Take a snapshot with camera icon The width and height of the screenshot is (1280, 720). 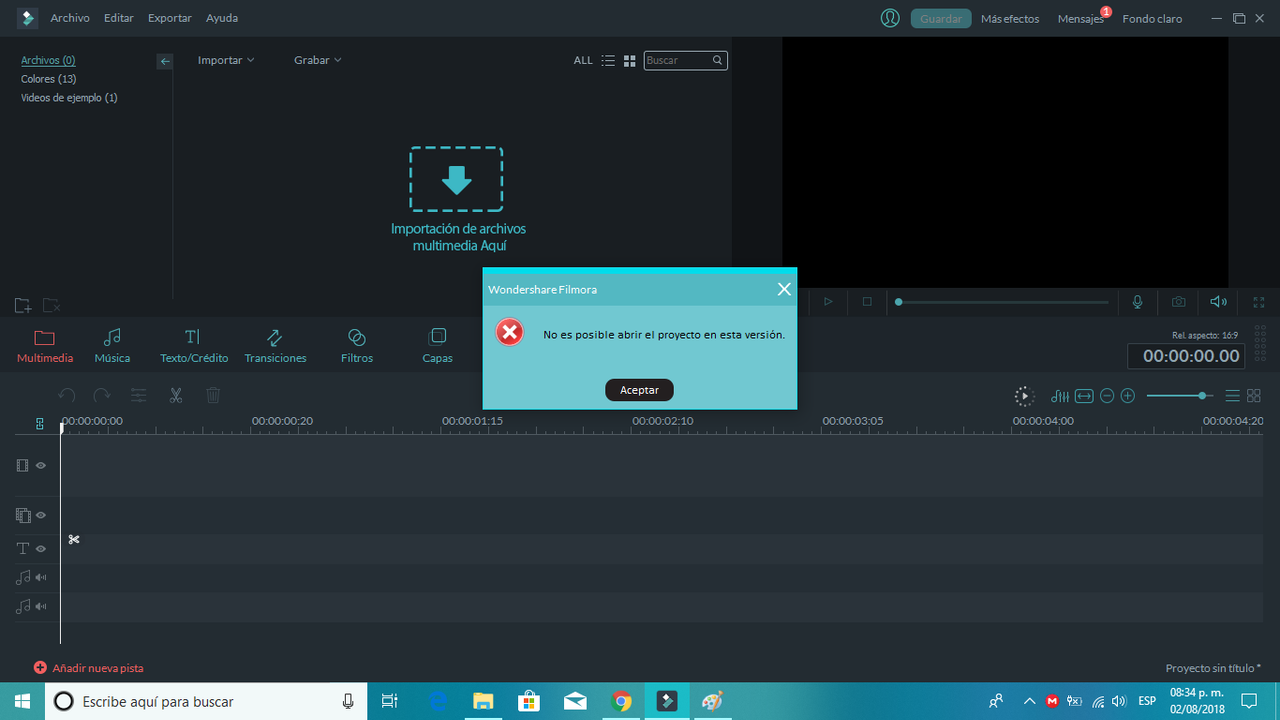(x=1179, y=302)
